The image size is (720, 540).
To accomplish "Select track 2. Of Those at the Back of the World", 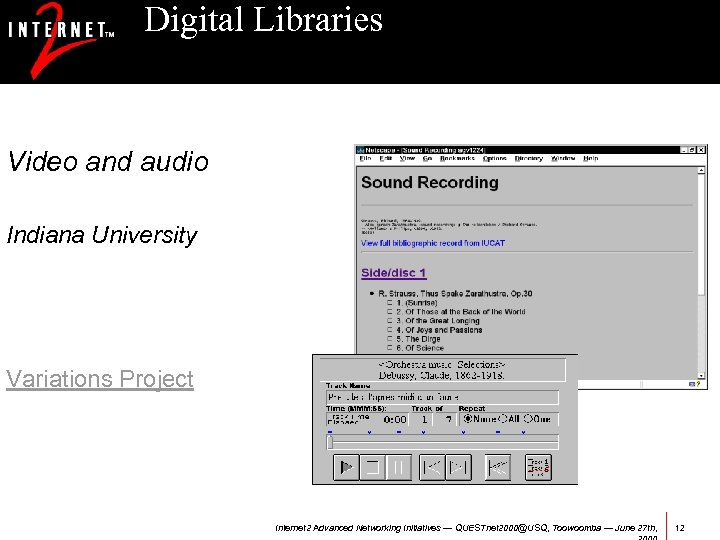I will coord(461,312).
